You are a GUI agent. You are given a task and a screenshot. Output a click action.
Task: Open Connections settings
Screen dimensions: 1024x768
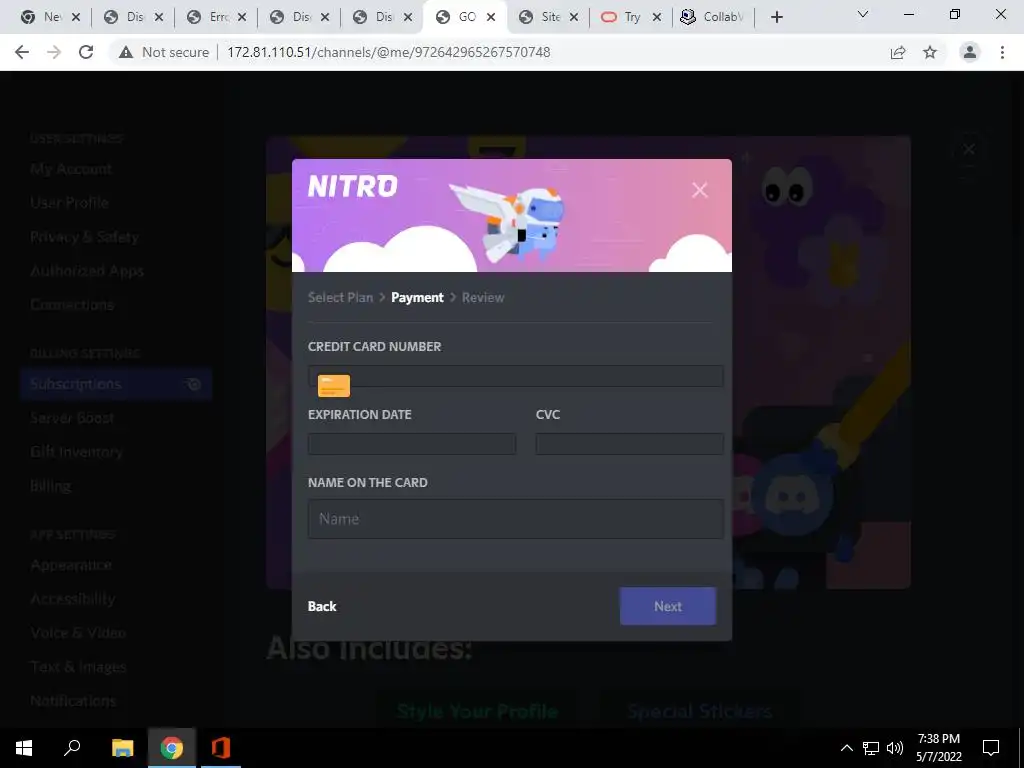(x=72, y=304)
